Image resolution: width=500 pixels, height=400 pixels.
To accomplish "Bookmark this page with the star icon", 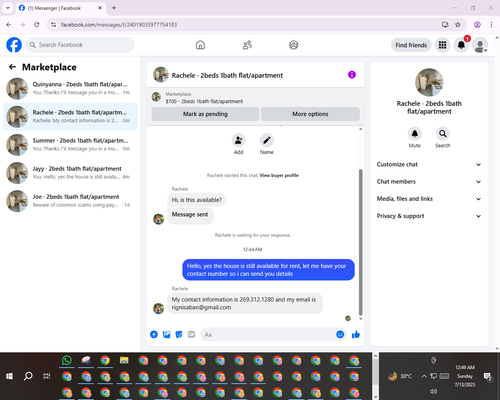I will pyautogui.click(x=458, y=25).
